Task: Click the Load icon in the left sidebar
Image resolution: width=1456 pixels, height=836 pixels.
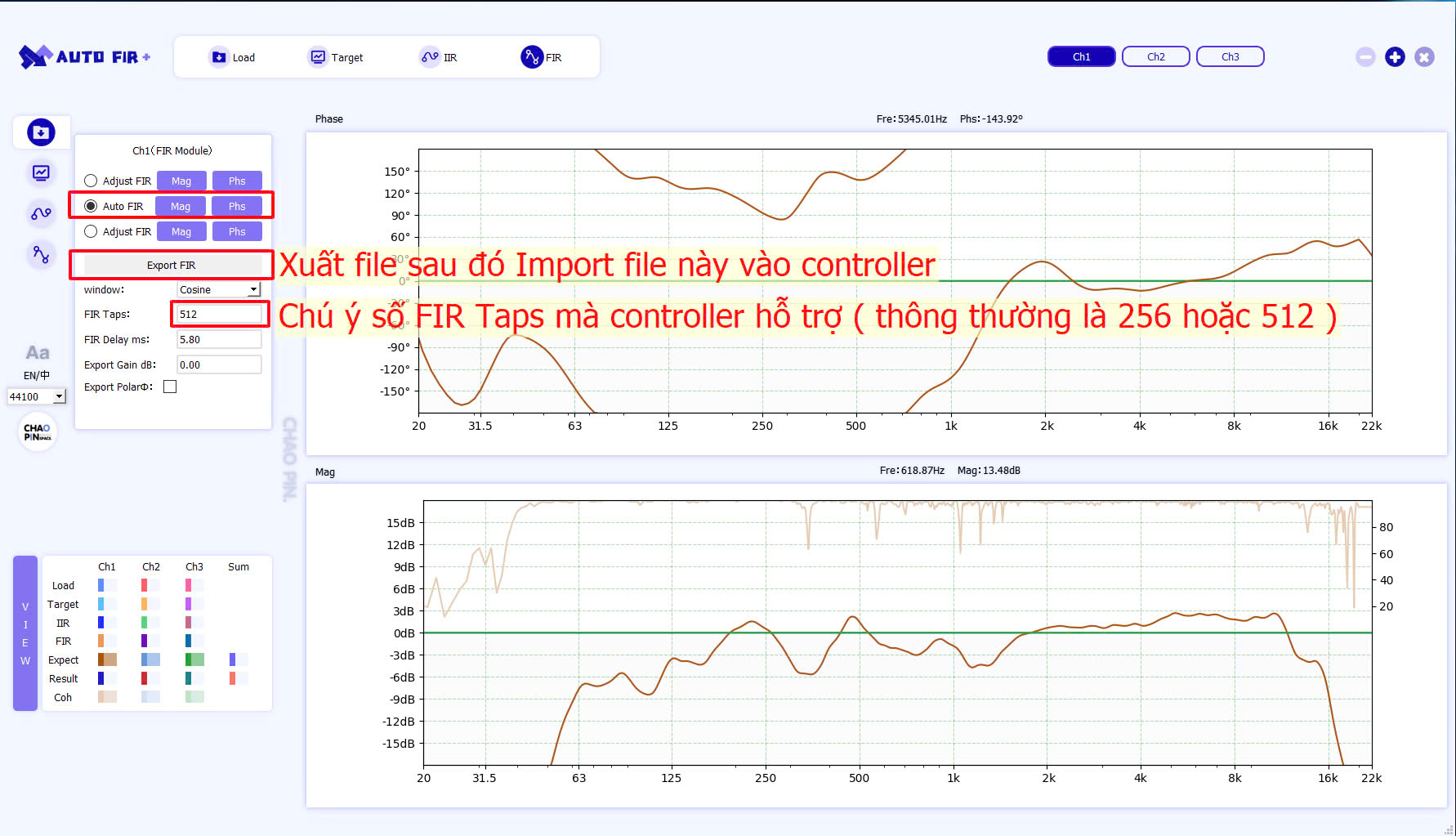Action: click(x=41, y=132)
